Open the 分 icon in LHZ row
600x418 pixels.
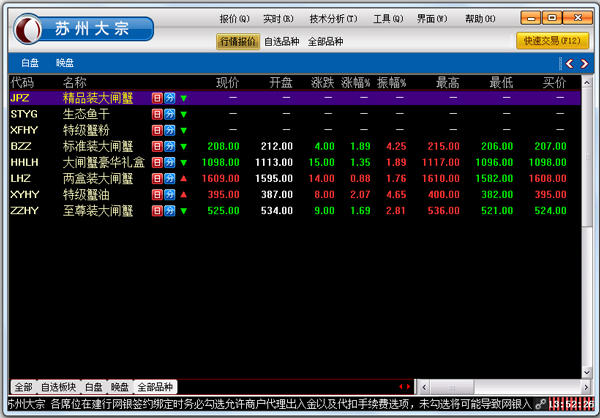[170, 178]
